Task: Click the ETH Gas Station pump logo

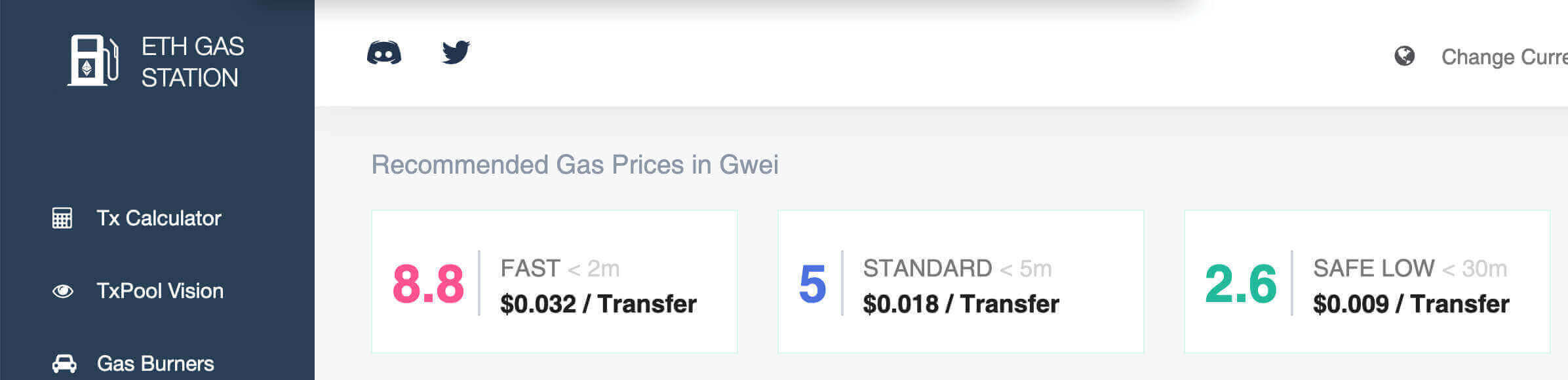Action: [x=93, y=60]
